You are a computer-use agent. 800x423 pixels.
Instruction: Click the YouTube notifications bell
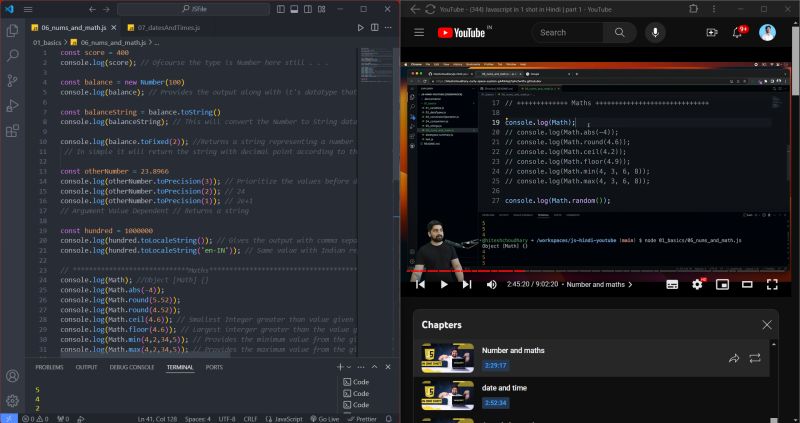(x=738, y=33)
